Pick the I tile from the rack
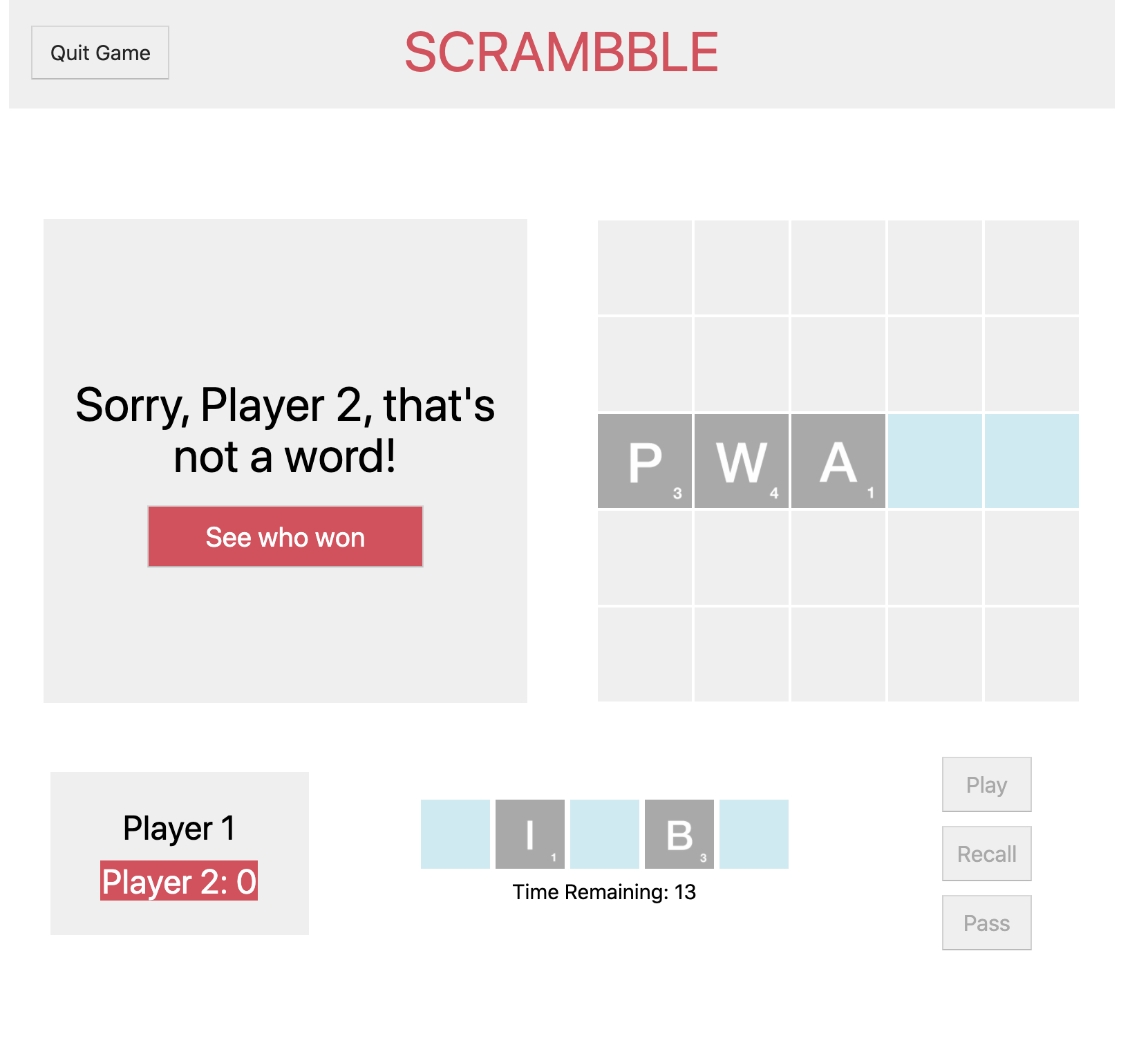This screenshot has width=1148, height=1045. coord(530,834)
